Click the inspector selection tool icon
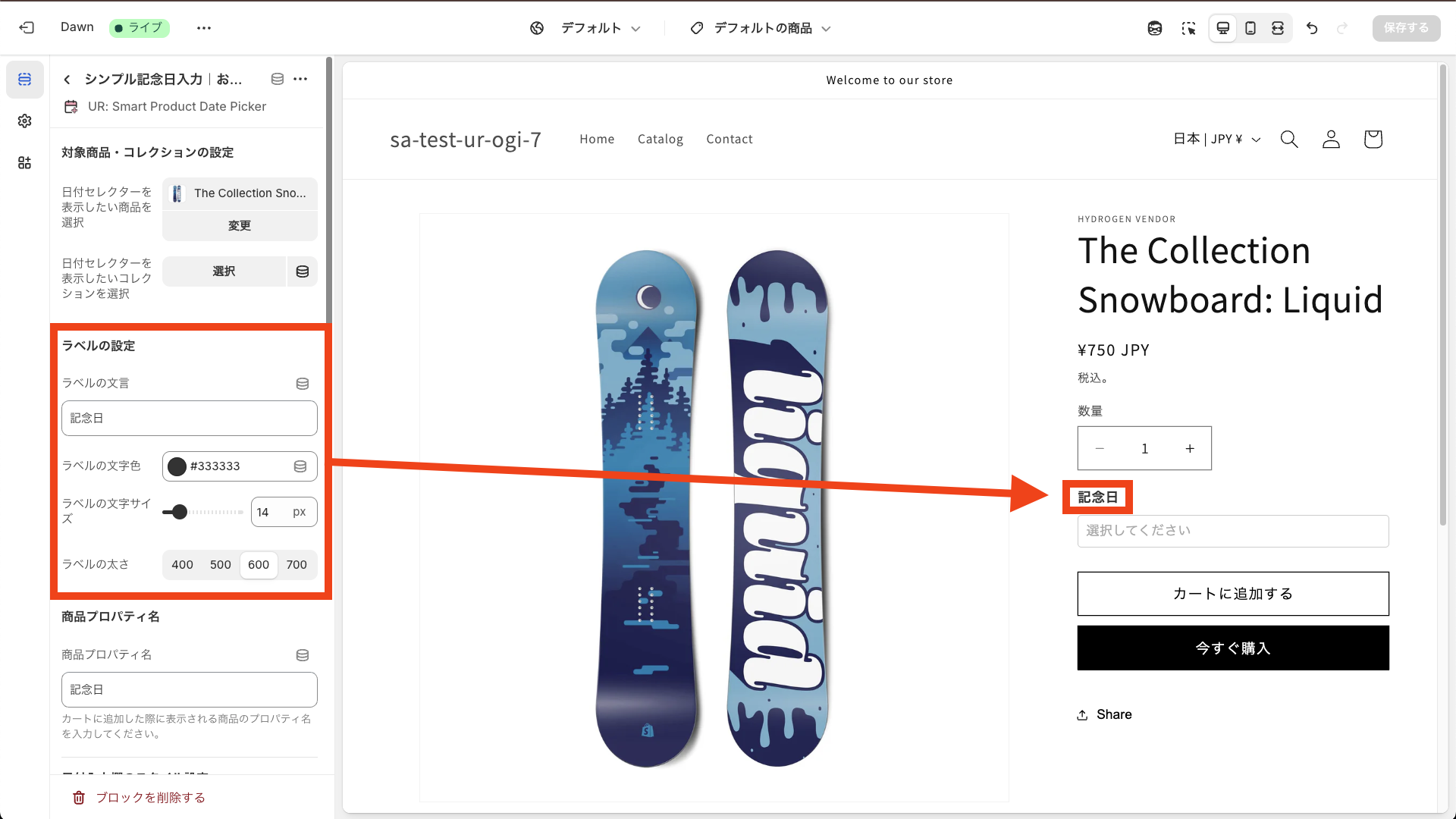This screenshot has height=819, width=1456. click(1188, 28)
